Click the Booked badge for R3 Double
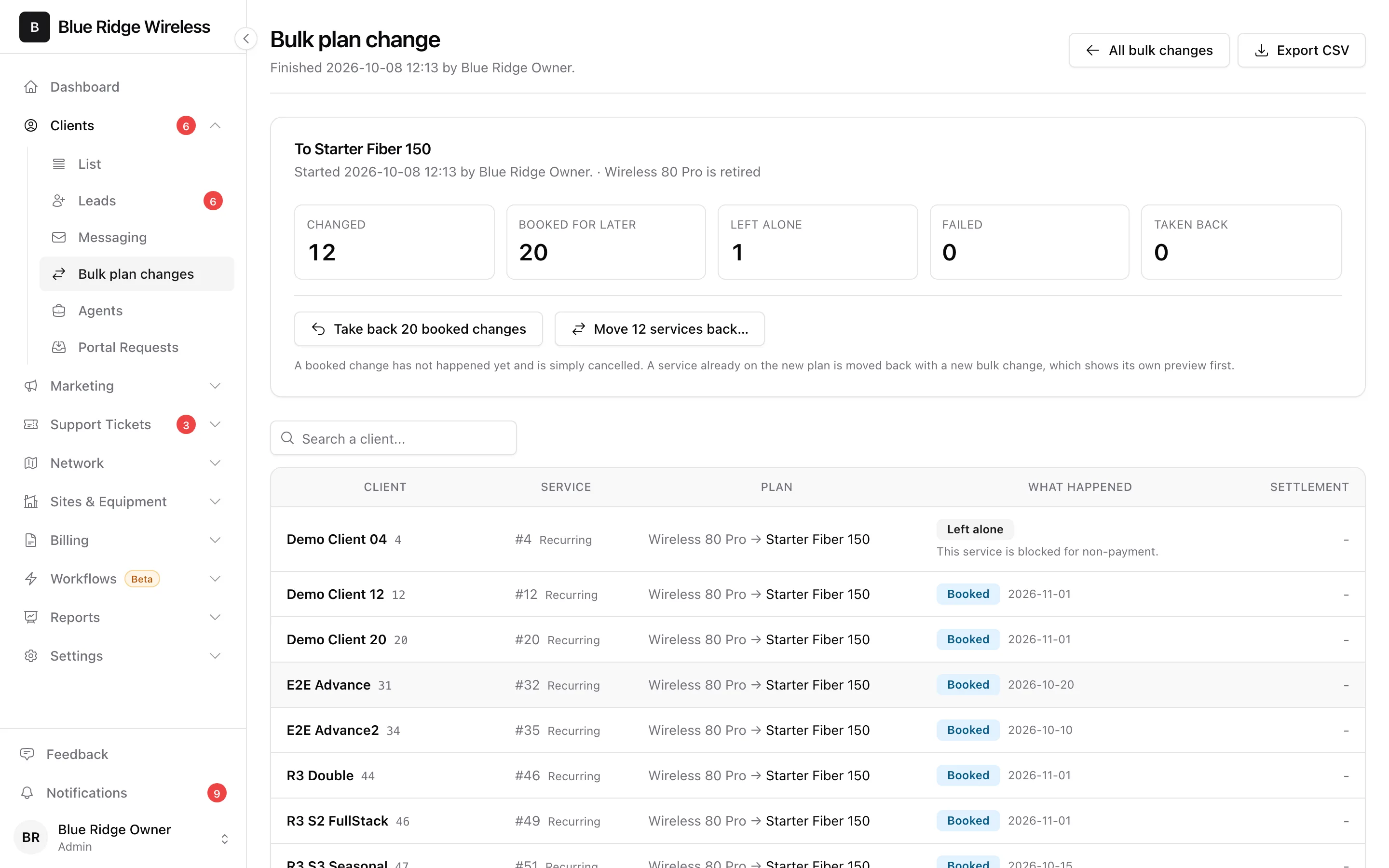The width and height of the screenshot is (1389, 868). coord(967,775)
